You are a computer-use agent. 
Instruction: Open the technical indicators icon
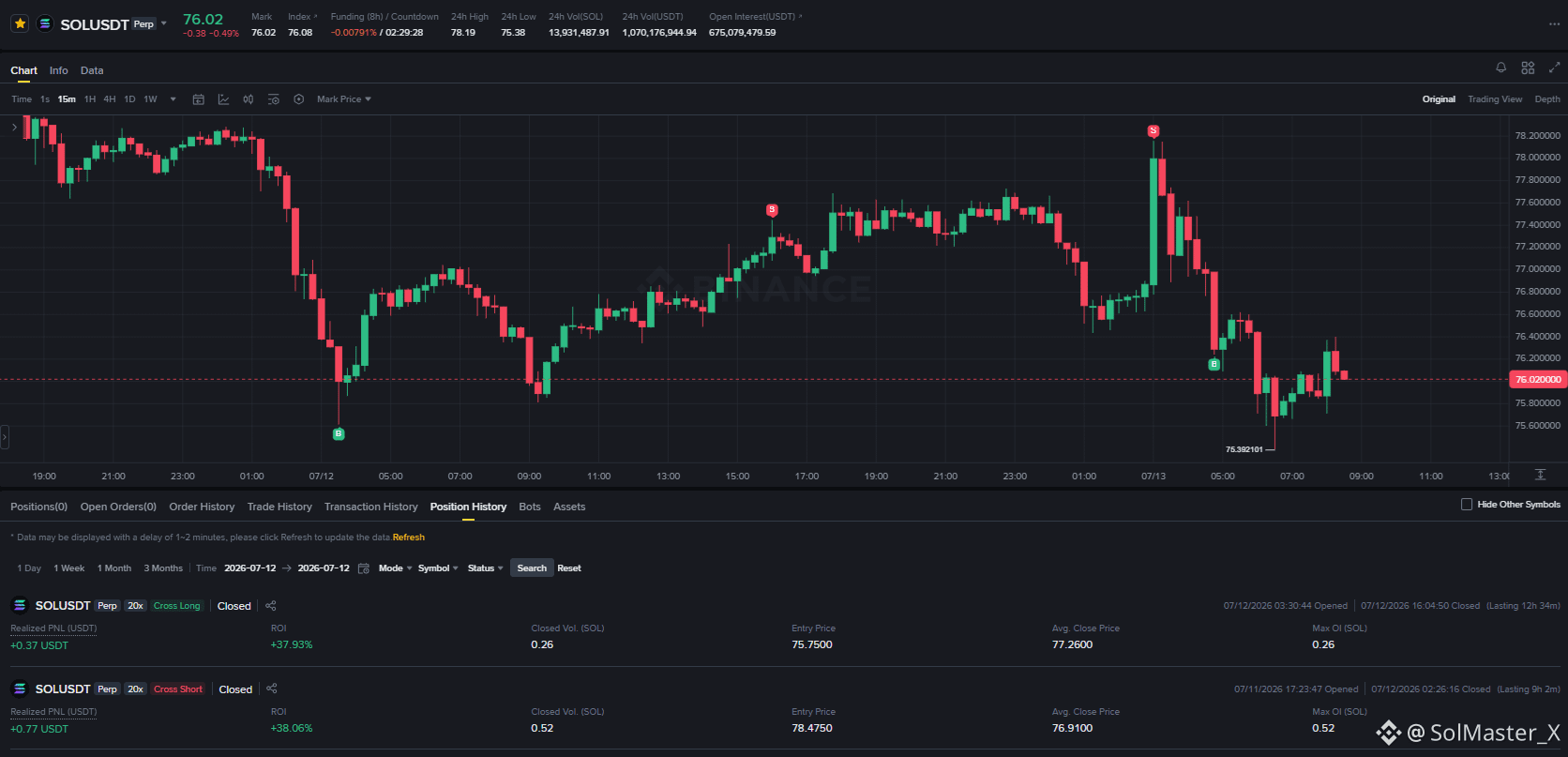[x=223, y=99]
